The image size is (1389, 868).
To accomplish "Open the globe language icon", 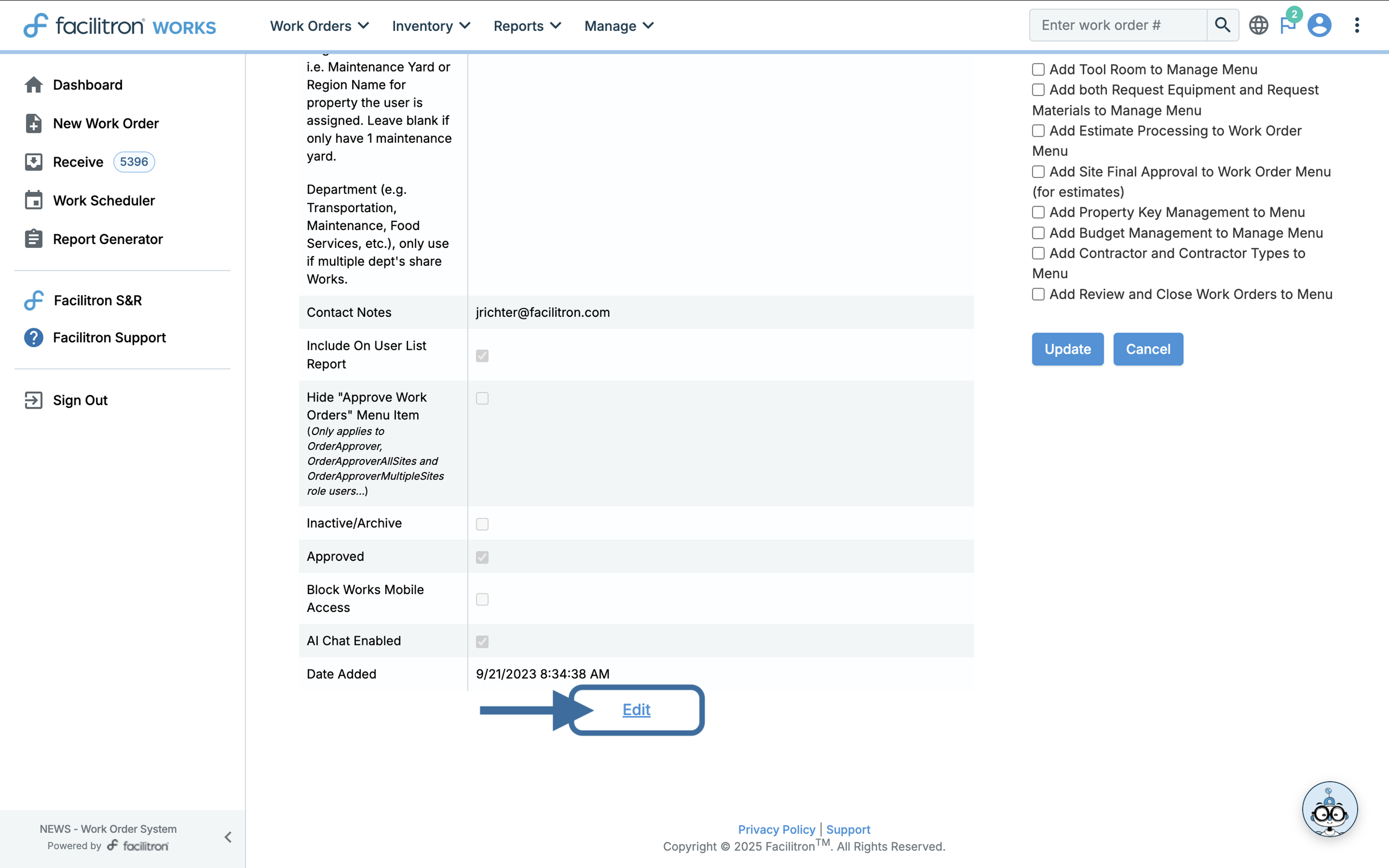I will (1258, 25).
